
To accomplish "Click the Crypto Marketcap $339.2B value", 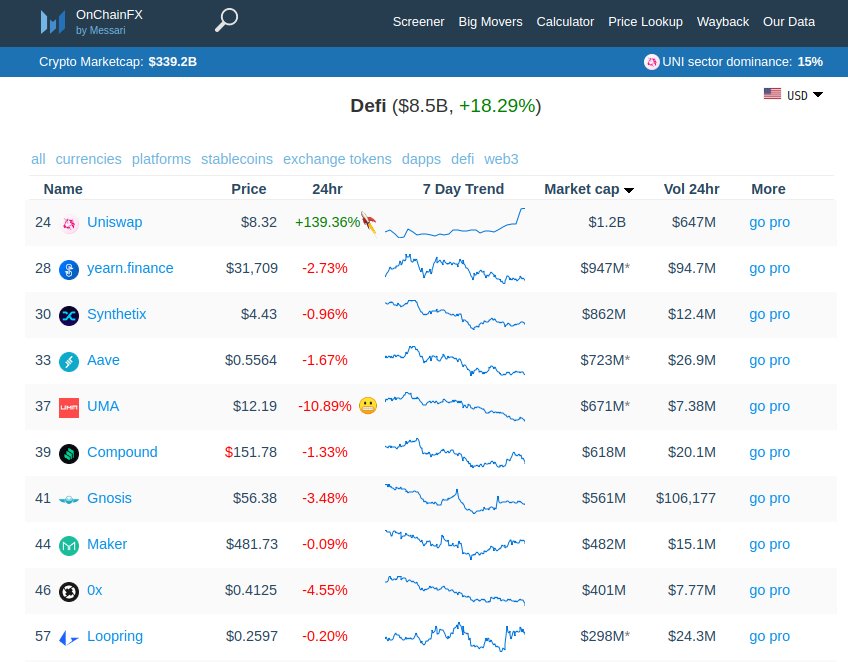I will point(173,62).
